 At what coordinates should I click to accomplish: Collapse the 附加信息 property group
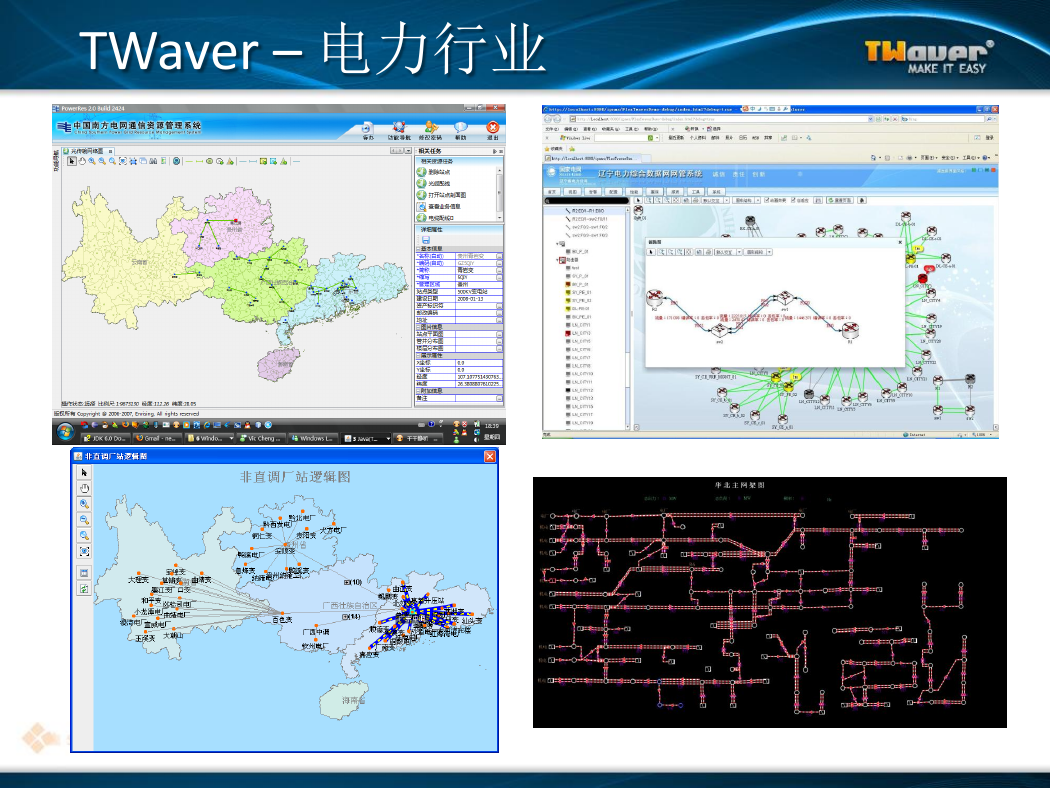pyautogui.click(x=419, y=391)
